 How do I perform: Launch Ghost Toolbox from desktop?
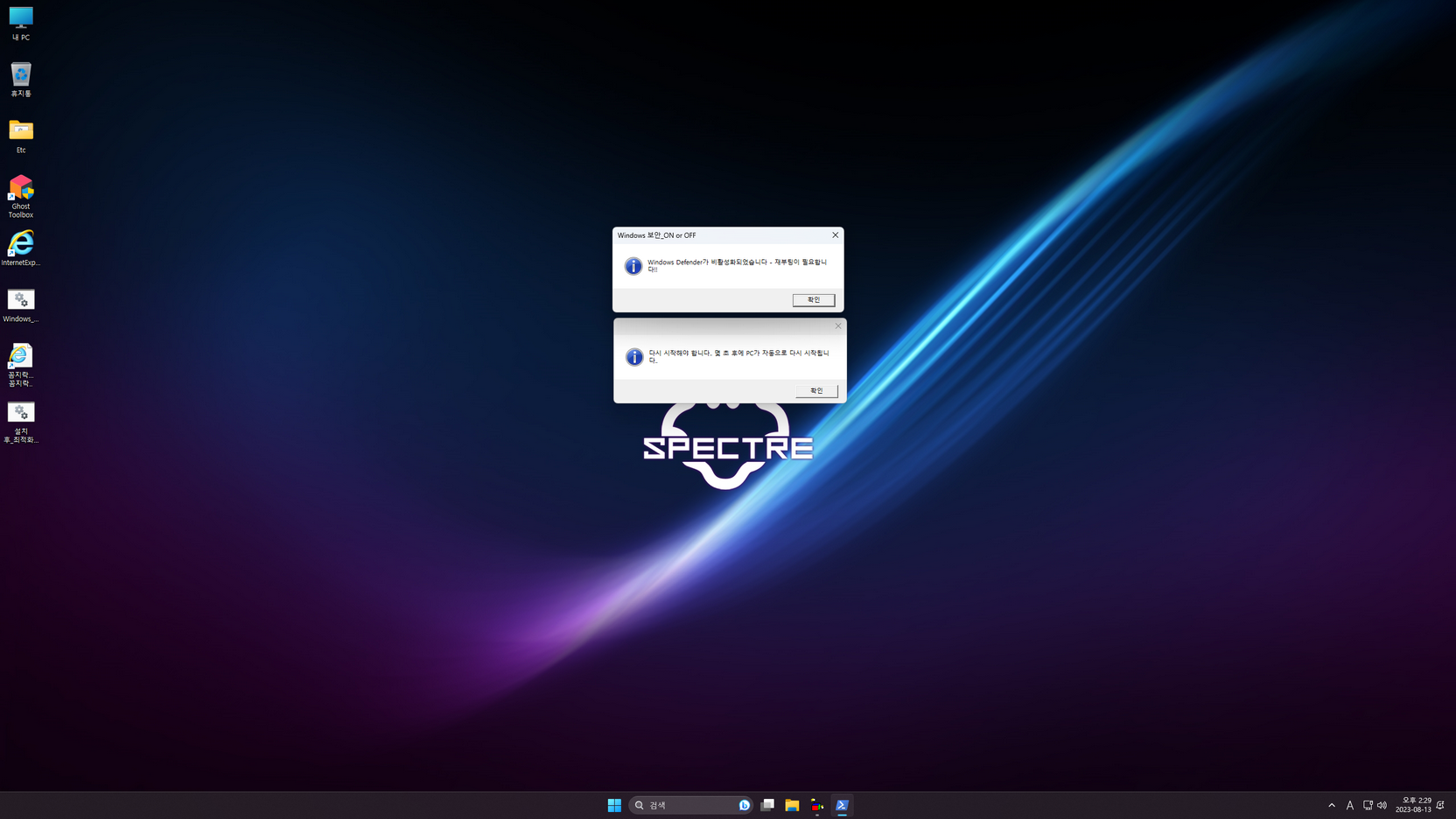[x=21, y=196]
